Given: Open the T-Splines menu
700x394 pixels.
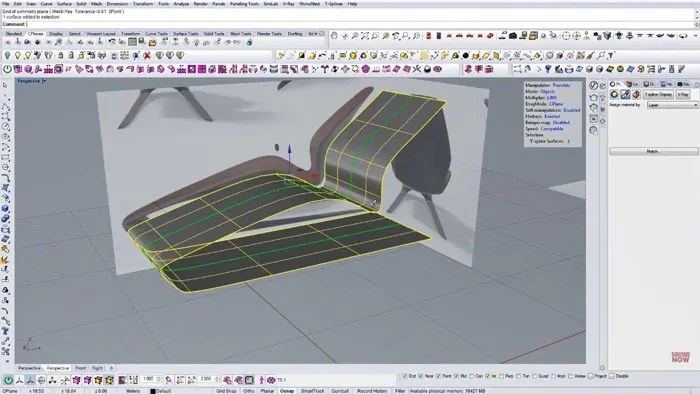Looking at the screenshot, I should (333, 4).
